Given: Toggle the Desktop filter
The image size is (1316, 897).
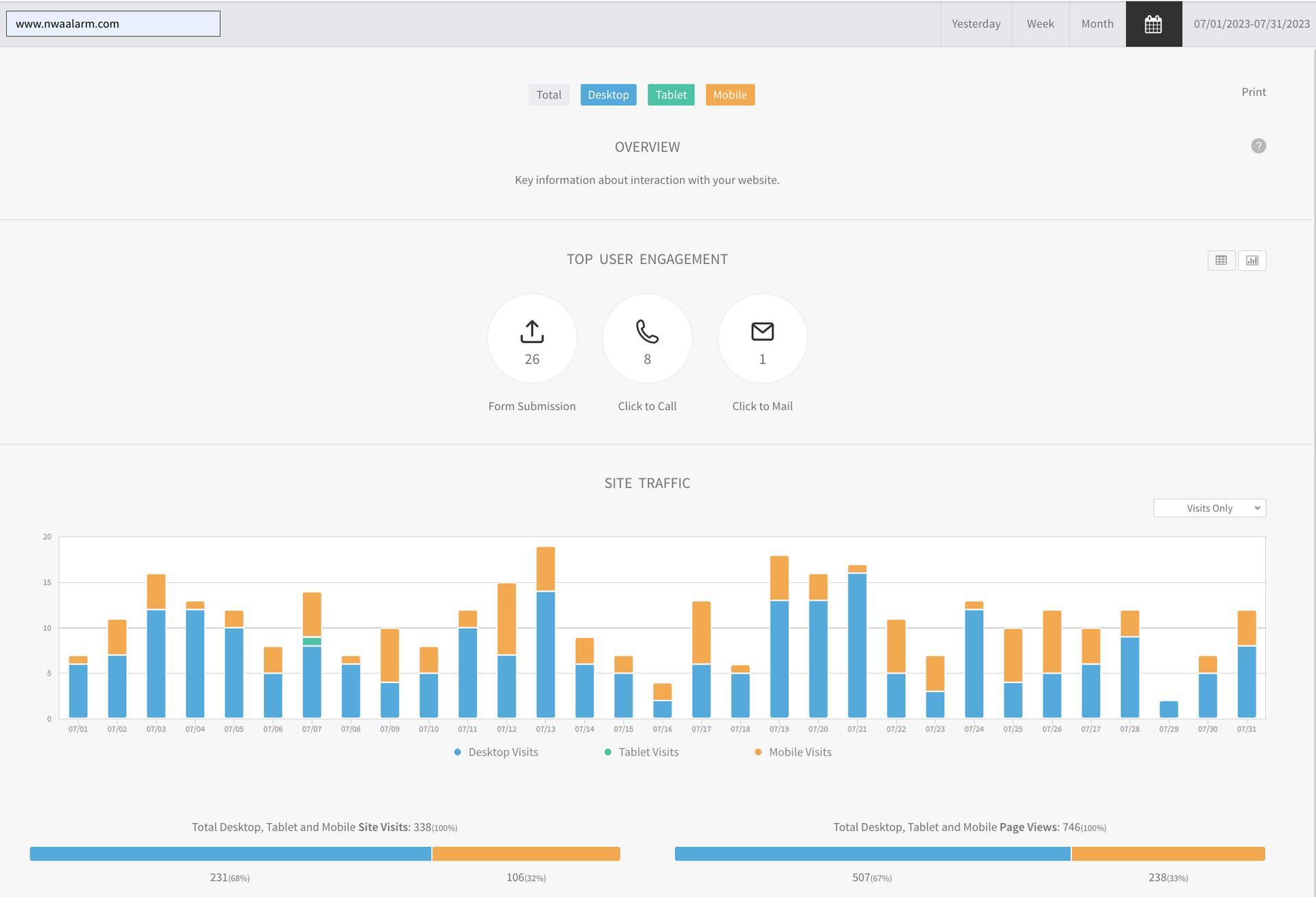Looking at the screenshot, I should point(608,95).
